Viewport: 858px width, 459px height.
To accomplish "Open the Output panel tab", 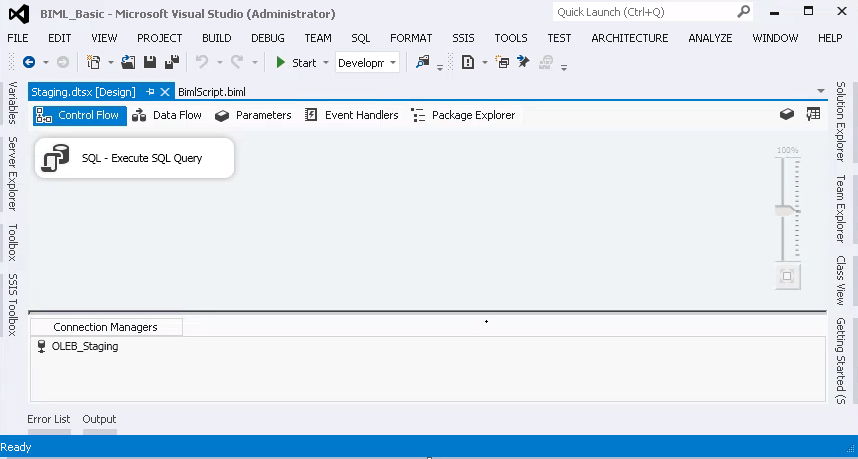I will (x=99, y=419).
